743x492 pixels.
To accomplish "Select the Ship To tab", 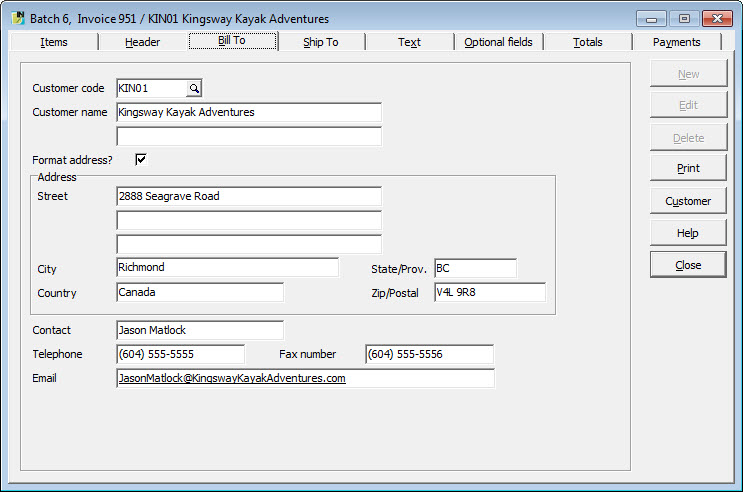I will [321, 42].
